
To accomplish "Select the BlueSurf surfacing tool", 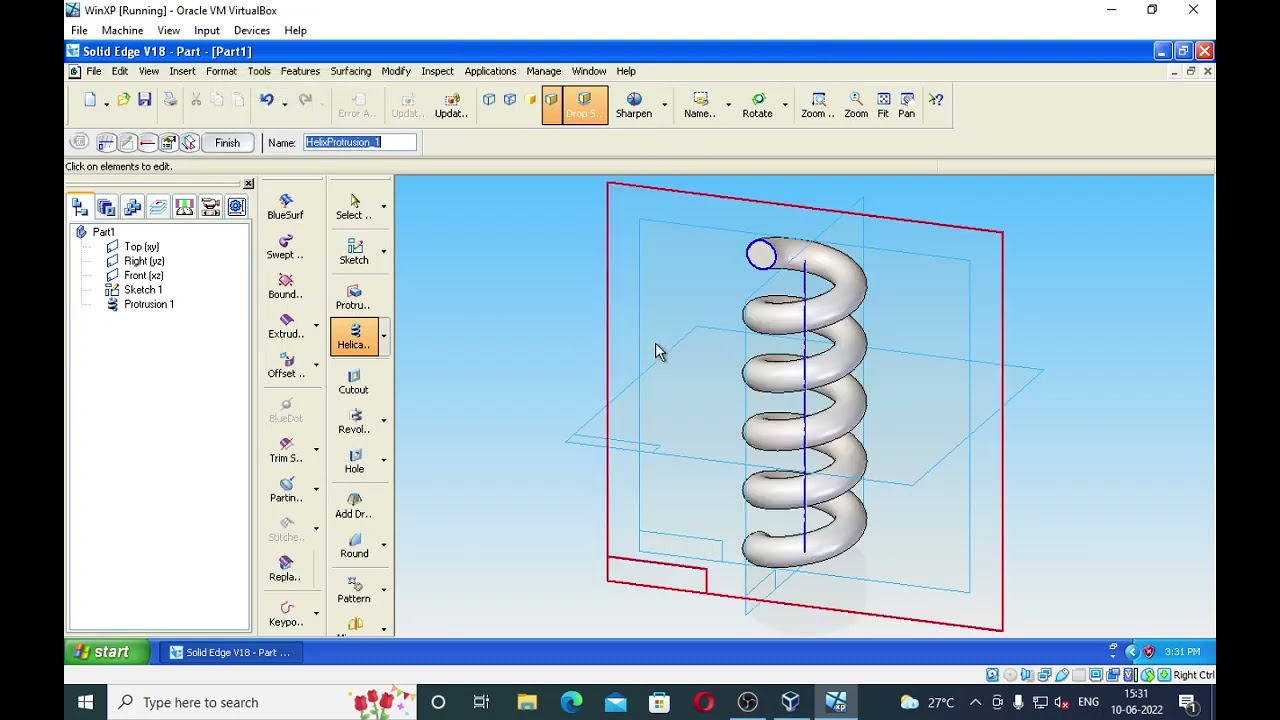I will click(x=285, y=207).
